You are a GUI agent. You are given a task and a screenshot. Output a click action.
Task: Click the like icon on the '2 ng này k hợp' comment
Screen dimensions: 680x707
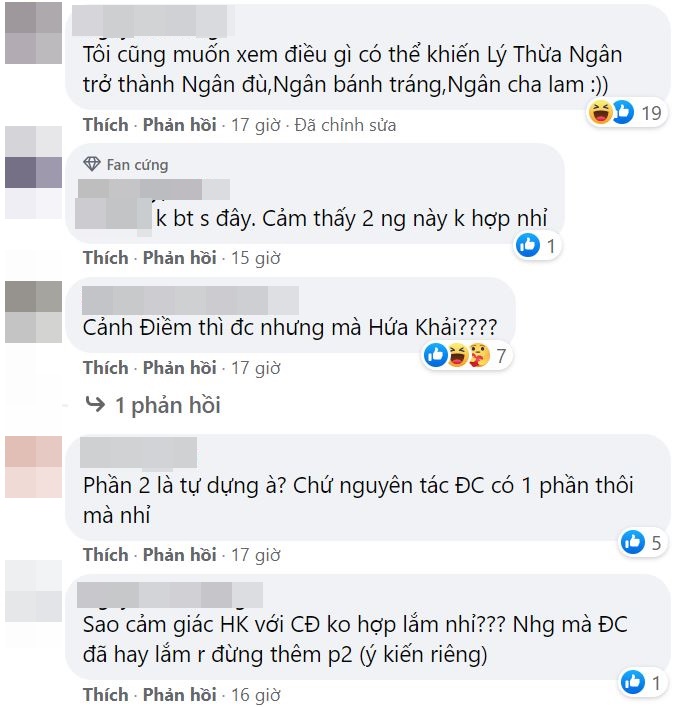tap(528, 246)
